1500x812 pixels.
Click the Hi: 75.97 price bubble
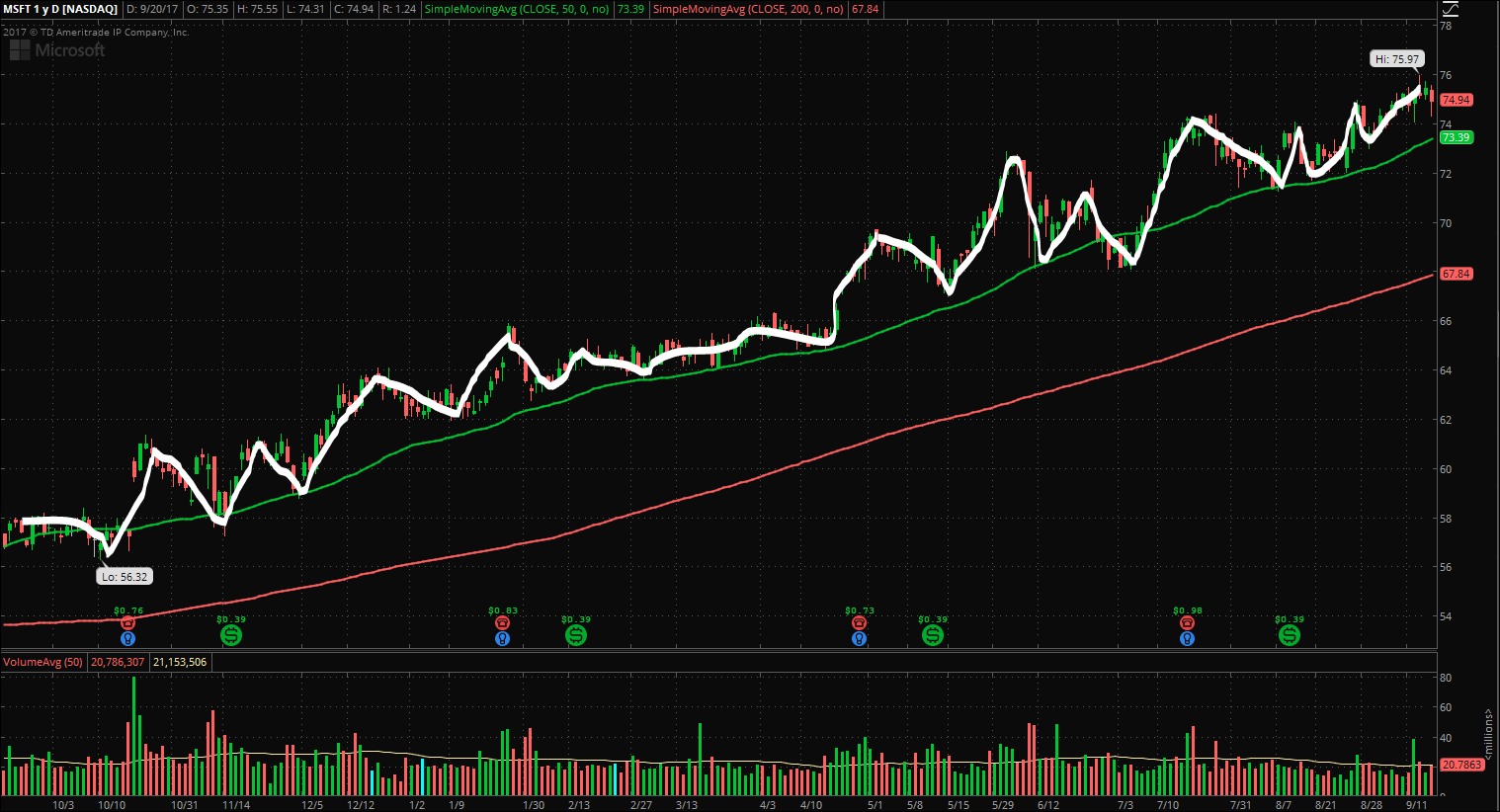coord(1397,59)
